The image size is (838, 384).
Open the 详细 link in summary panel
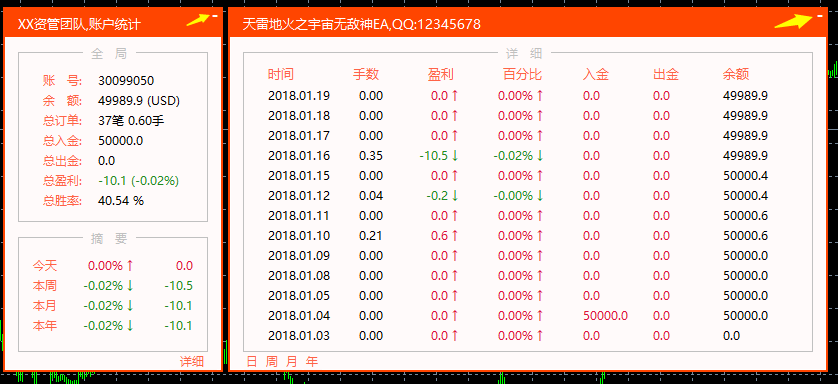(x=191, y=362)
